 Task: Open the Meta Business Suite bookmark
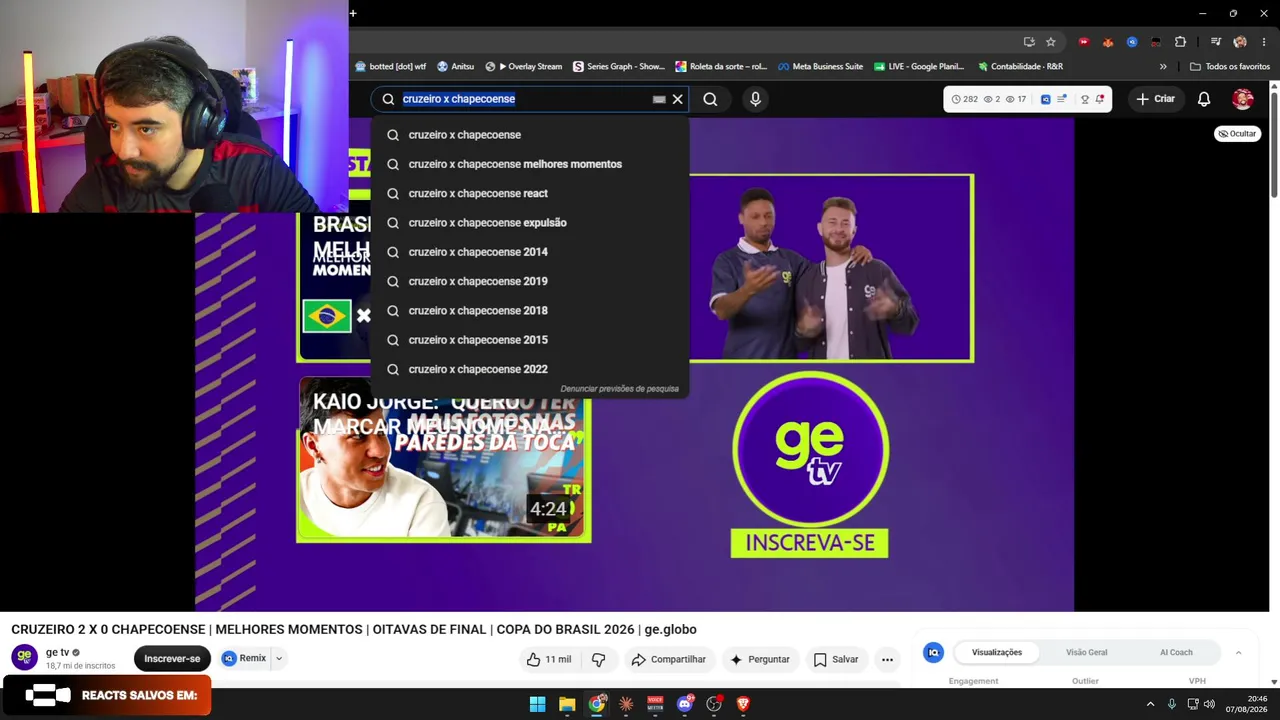tap(820, 67)
